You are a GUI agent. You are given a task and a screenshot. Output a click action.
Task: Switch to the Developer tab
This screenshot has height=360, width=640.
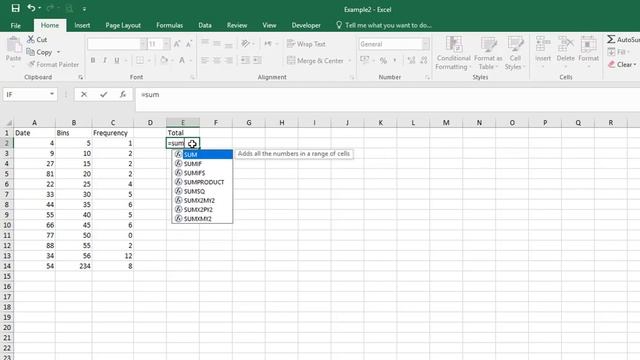click(x=306, y=25)
